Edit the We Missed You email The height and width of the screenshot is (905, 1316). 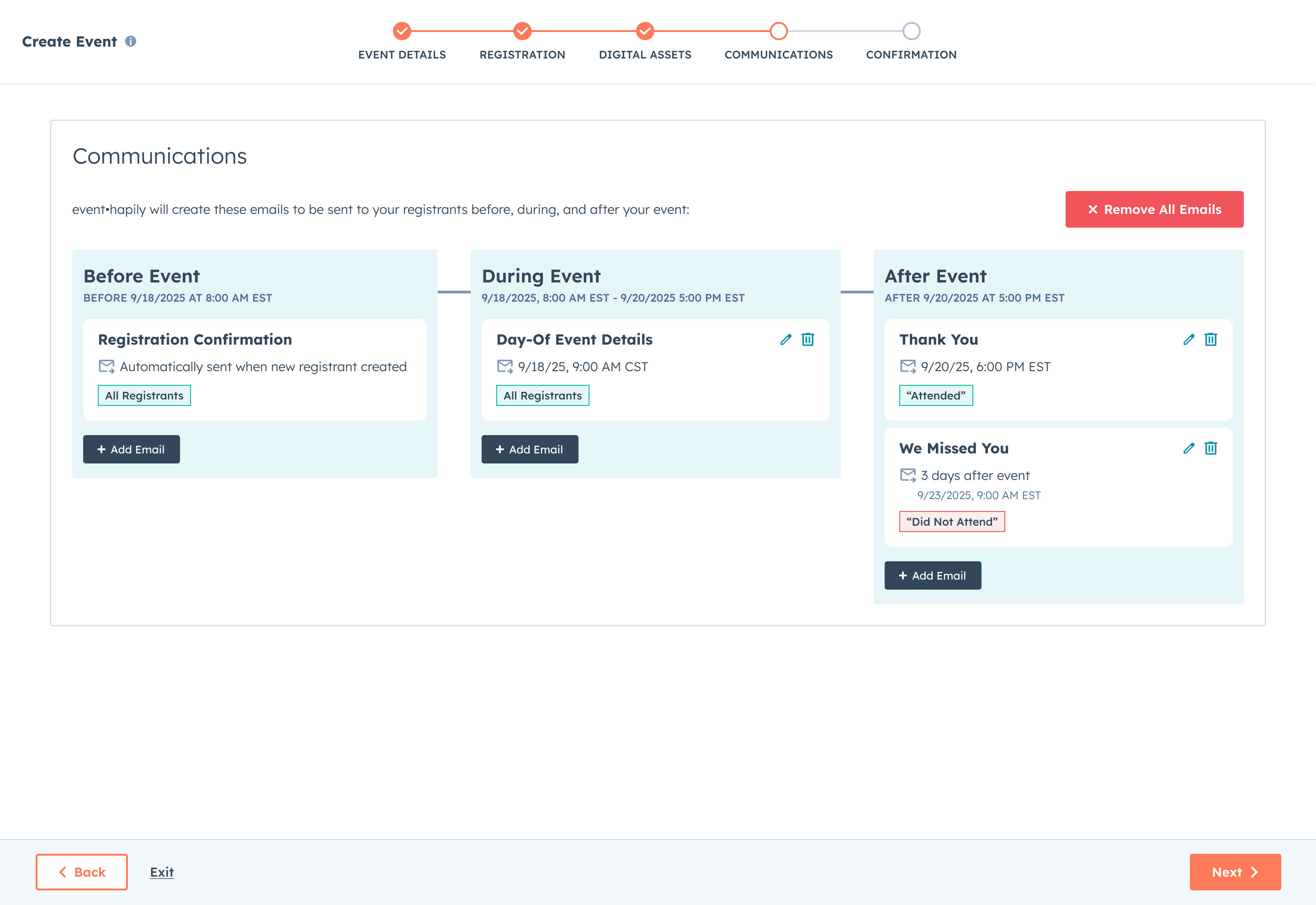click(1189, 448)
